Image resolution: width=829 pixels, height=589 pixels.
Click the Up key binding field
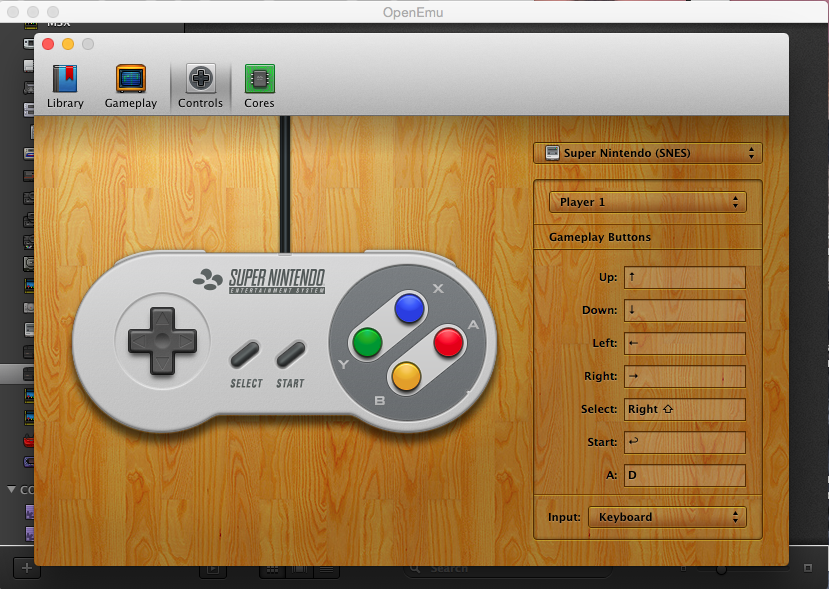(685, 278)
